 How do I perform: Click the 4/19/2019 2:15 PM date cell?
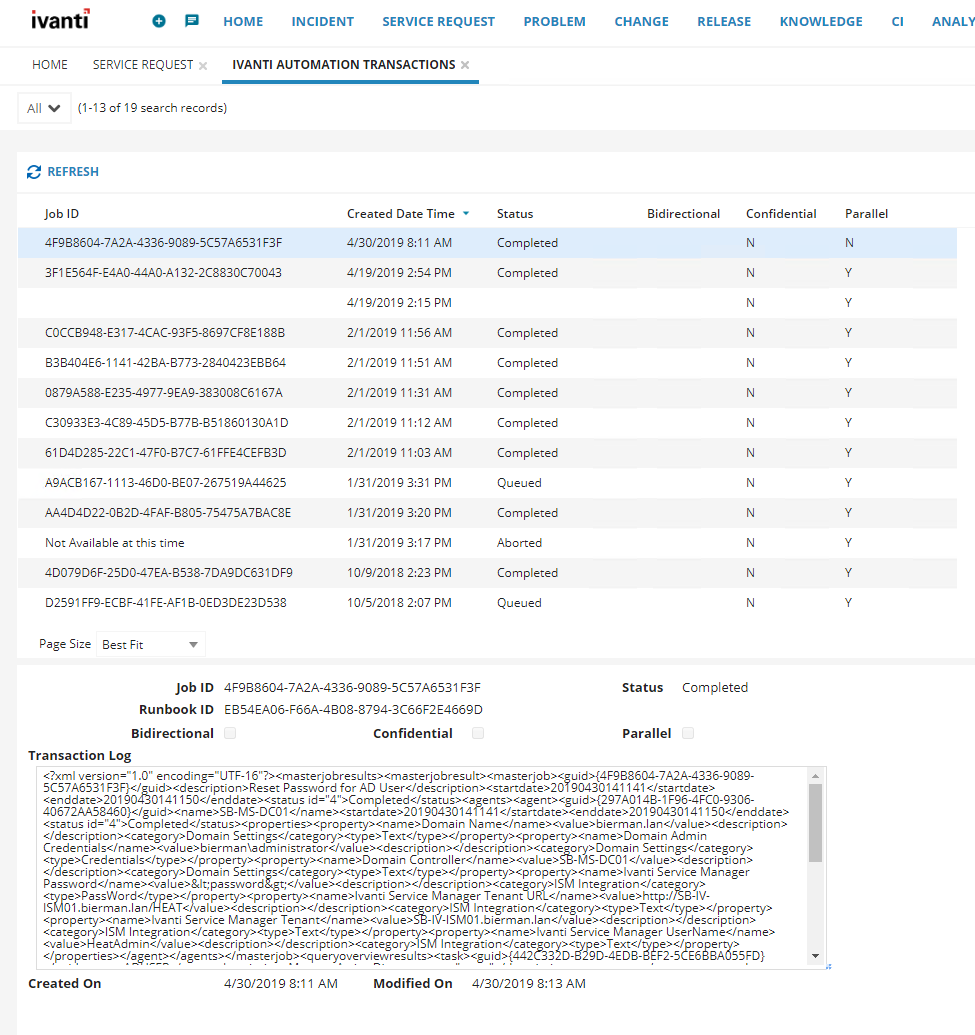pos(399,303)
